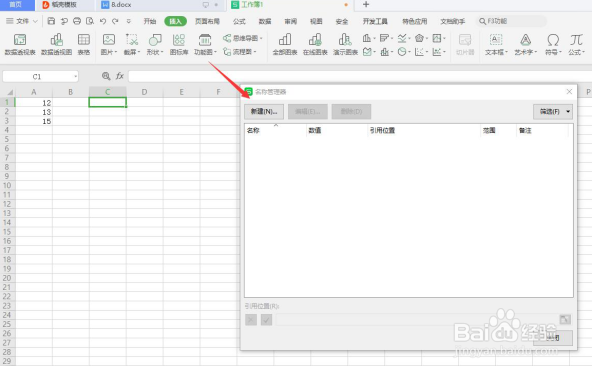Click the new tab plus button
This screenshot has height=372, width=592.
(x=365, y=5)
